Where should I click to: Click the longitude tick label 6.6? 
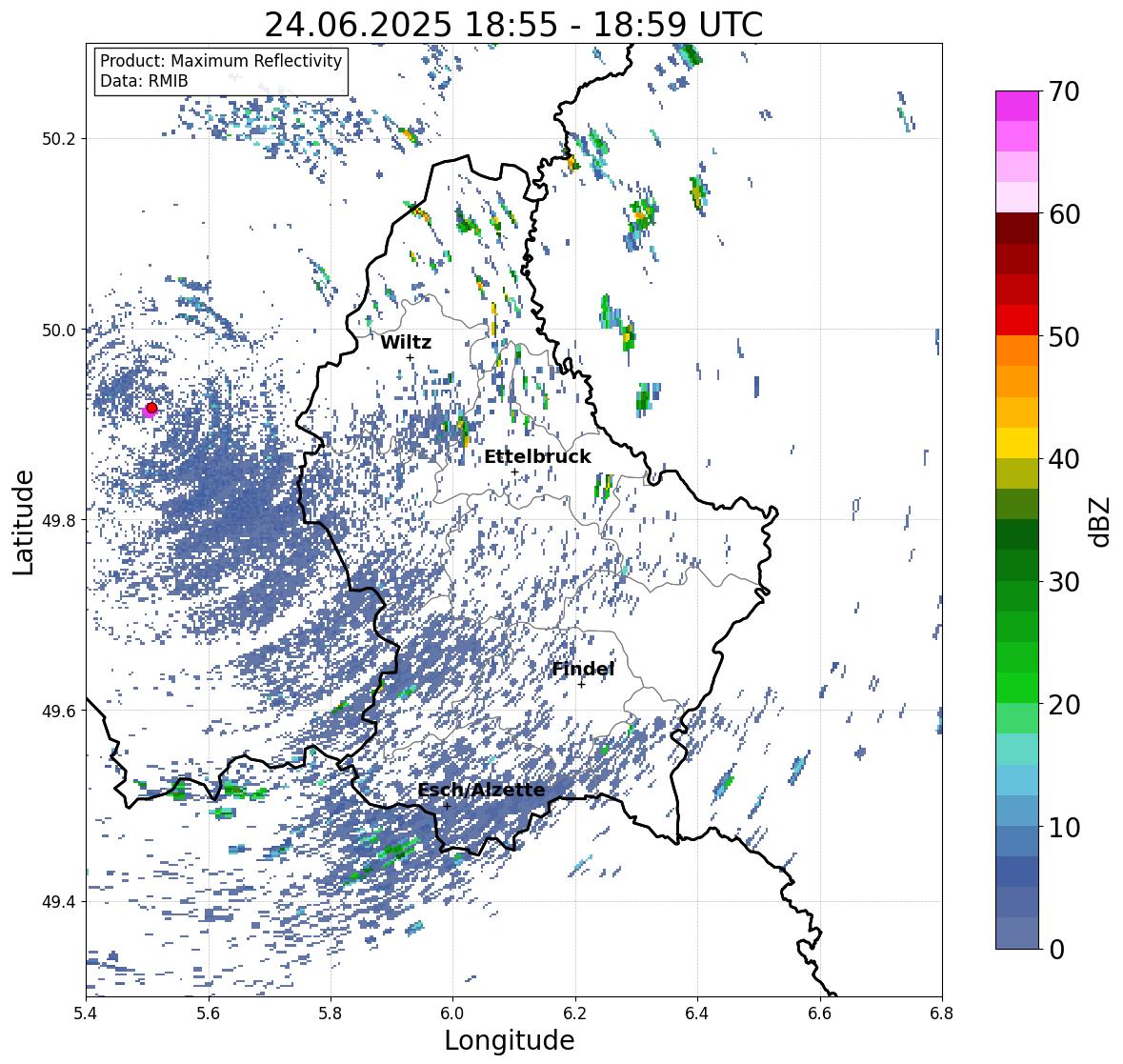pos(820,1014)
